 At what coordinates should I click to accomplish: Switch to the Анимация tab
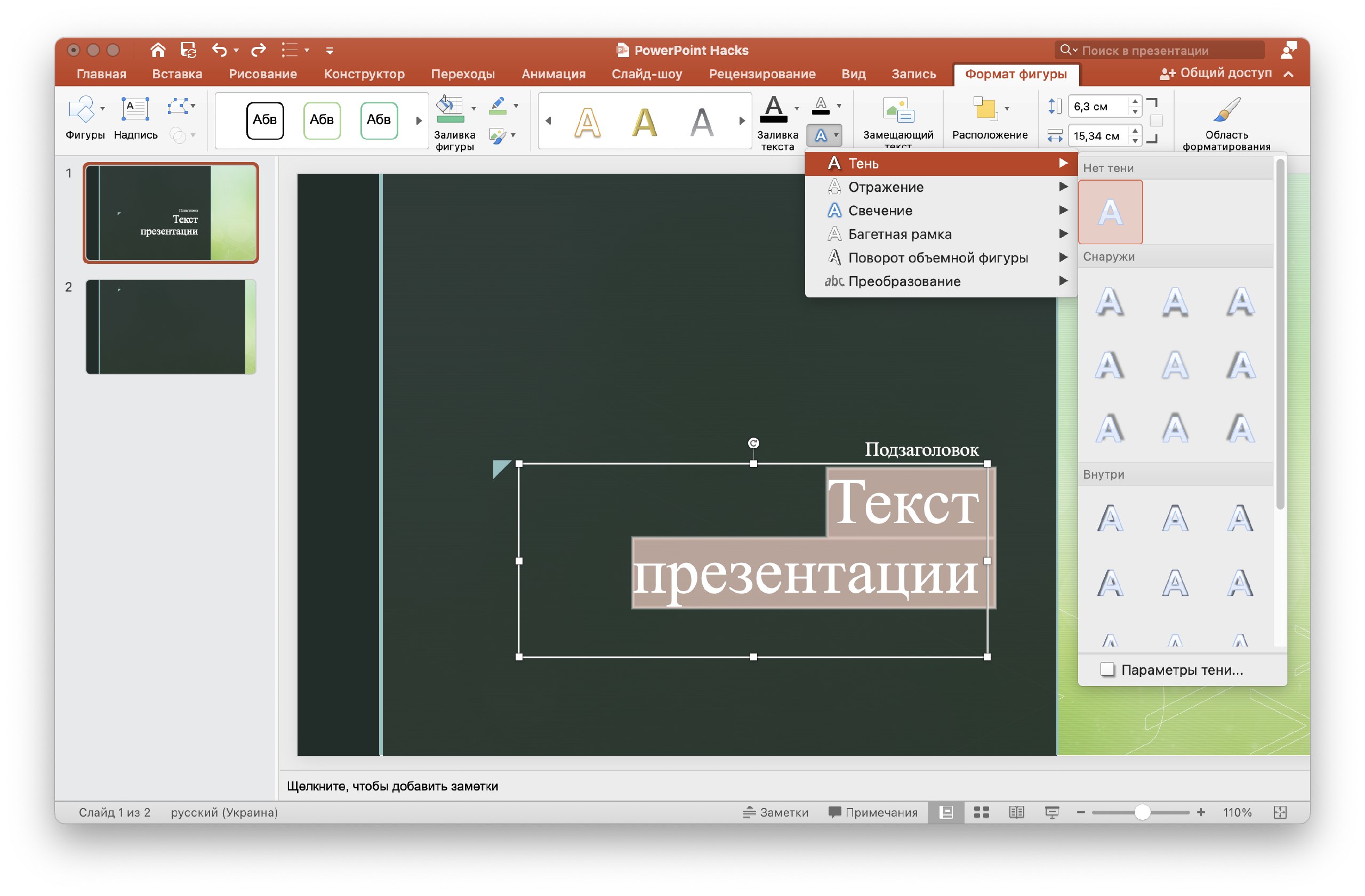tap(553, 74)
